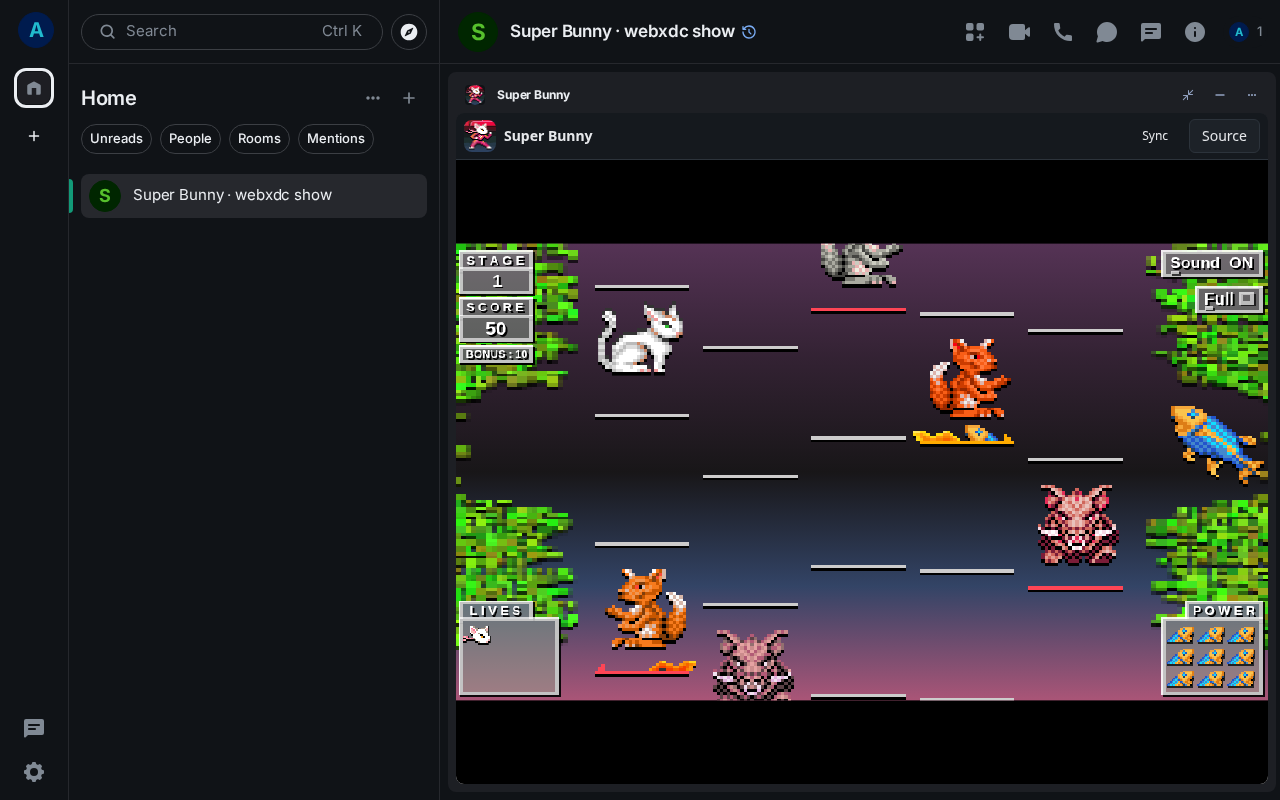The image size is (1280, 800).
Task: Open Super Bunny room in list
Action: [x=254, y=196]
